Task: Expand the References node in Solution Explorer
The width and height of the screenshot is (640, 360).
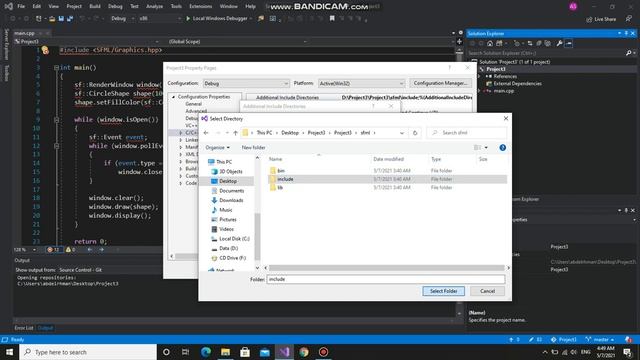Action: 480,76
